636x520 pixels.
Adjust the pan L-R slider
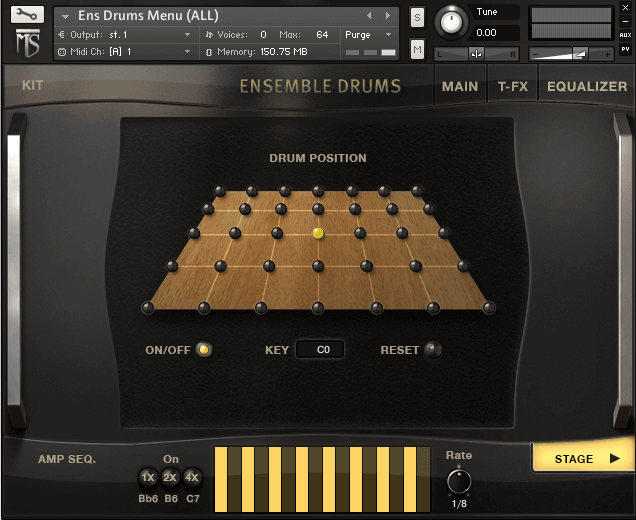point(476,54)
